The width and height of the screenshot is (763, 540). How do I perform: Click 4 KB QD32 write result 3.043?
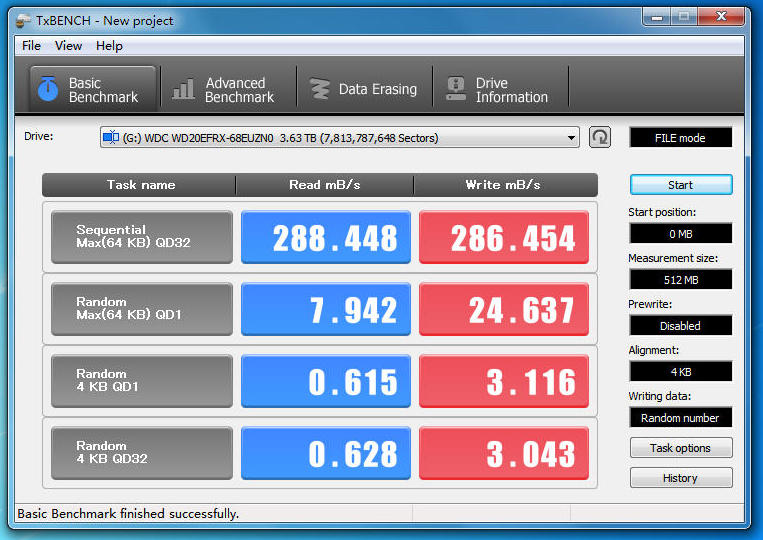click(x=504, y=453)
